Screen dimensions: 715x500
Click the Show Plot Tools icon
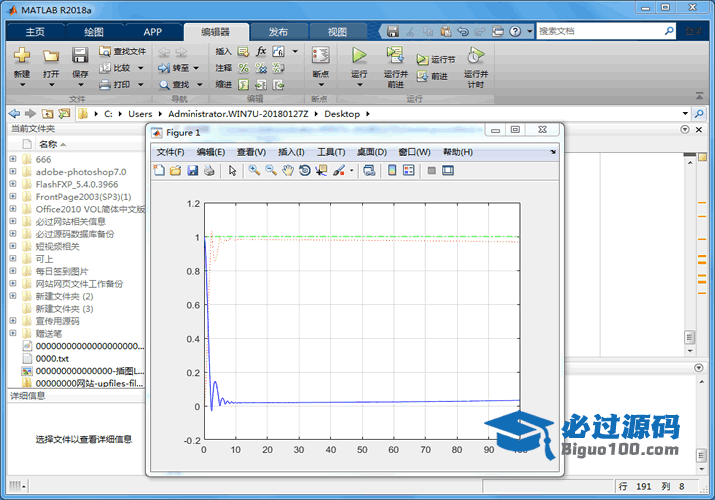(x=448, y=170)
